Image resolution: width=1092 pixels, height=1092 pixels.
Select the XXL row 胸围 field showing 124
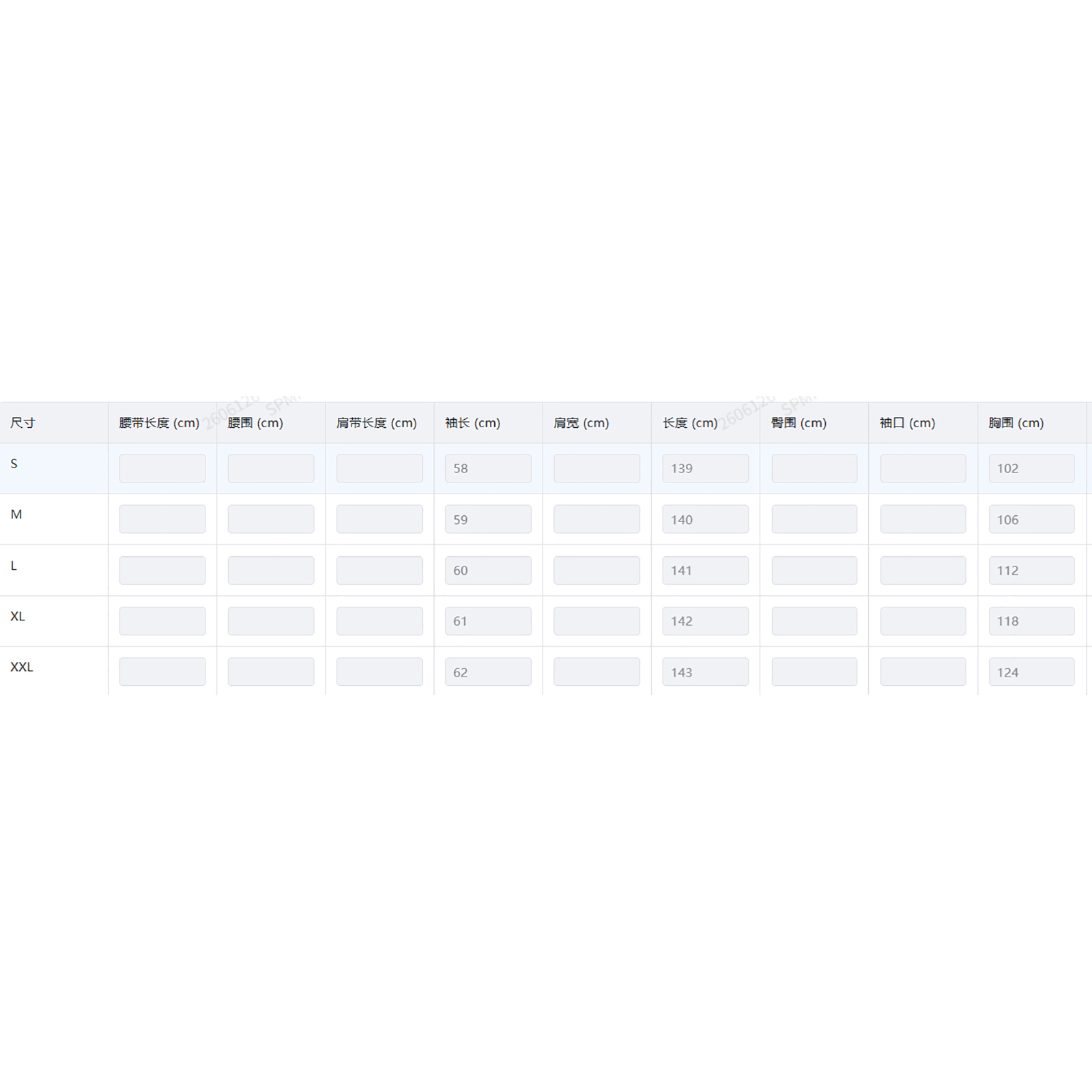(x=1031, y=672)
